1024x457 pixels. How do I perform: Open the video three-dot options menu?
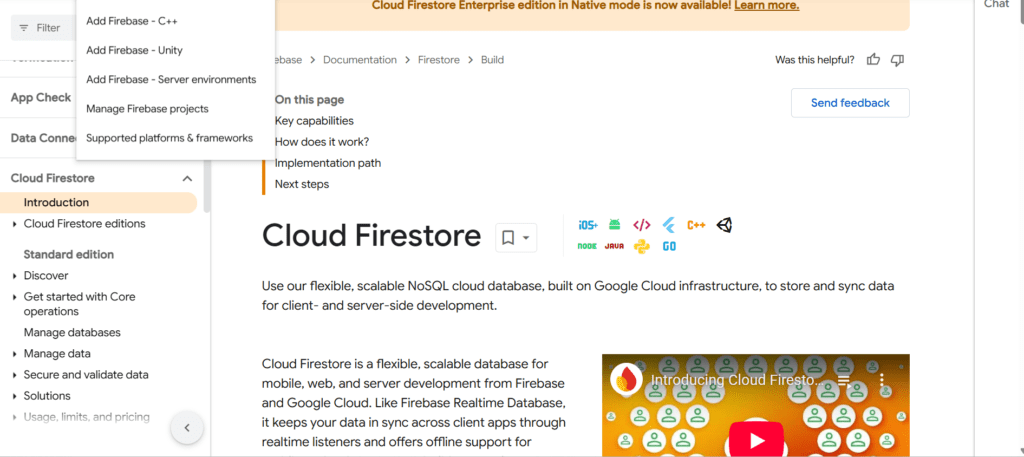881,380
